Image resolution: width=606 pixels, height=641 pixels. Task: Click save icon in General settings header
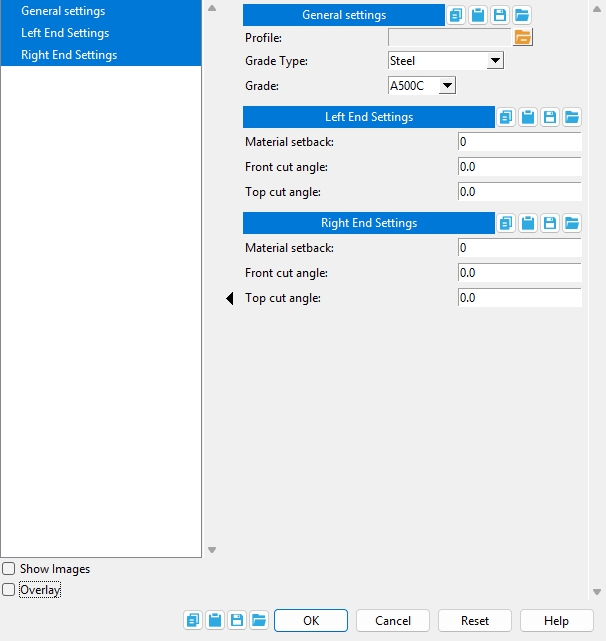pyautogui.click(x=500, y=15)
